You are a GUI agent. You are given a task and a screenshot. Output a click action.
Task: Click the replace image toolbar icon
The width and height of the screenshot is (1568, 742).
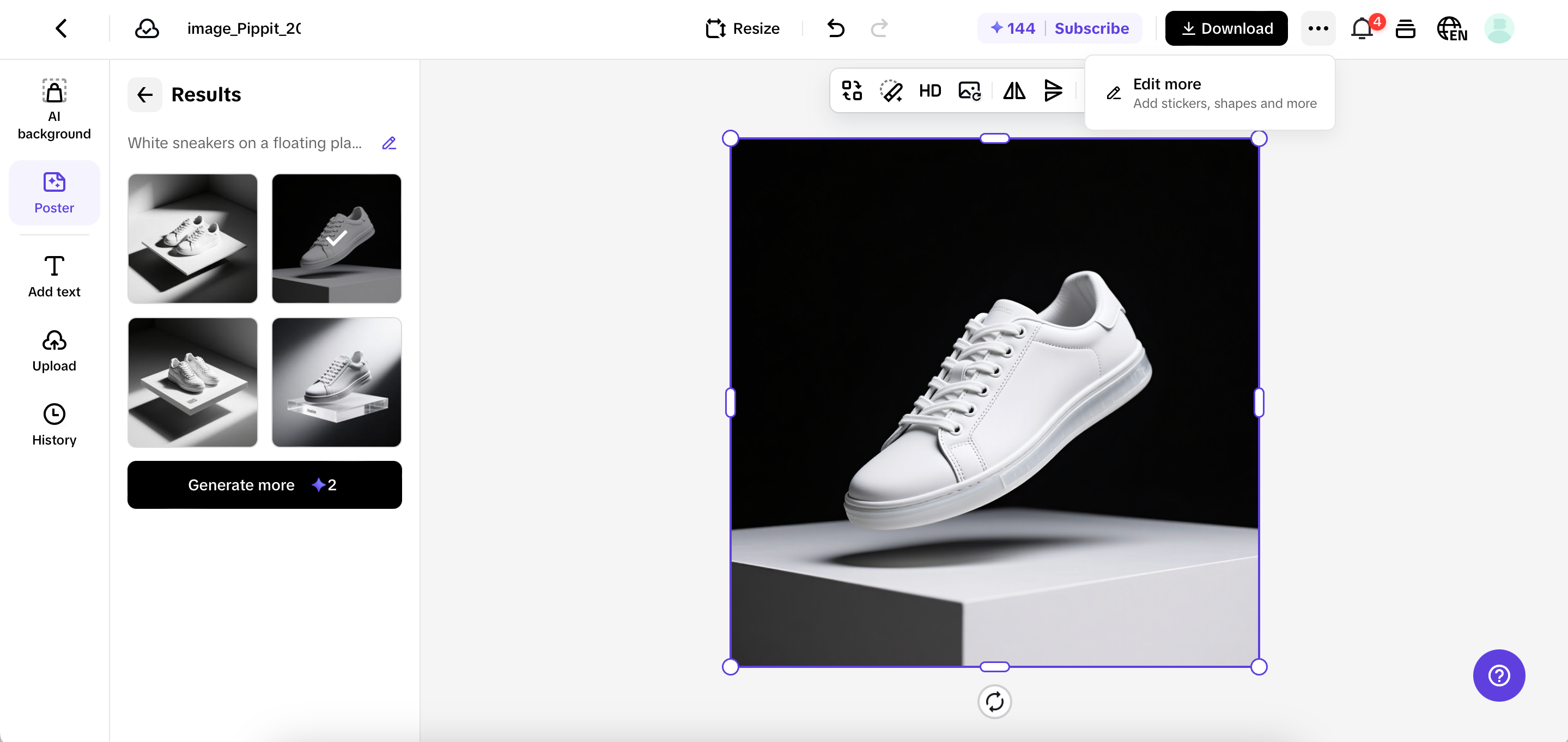[x=969, y=90]
